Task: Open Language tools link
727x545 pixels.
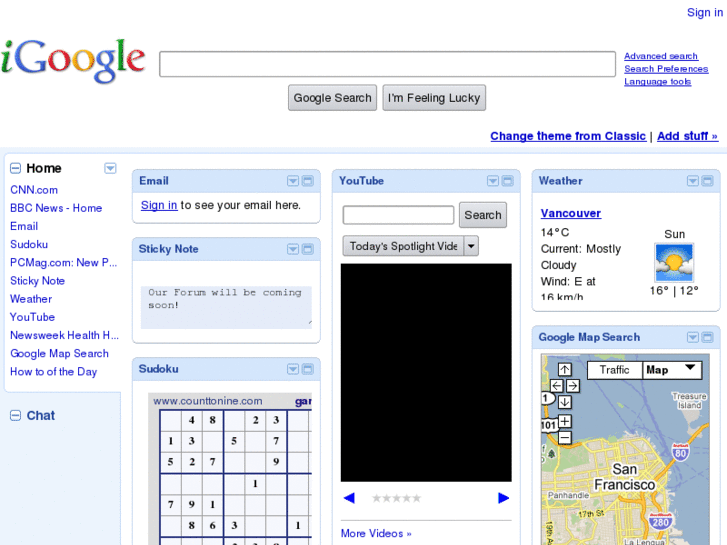Action: click(657, 82)
